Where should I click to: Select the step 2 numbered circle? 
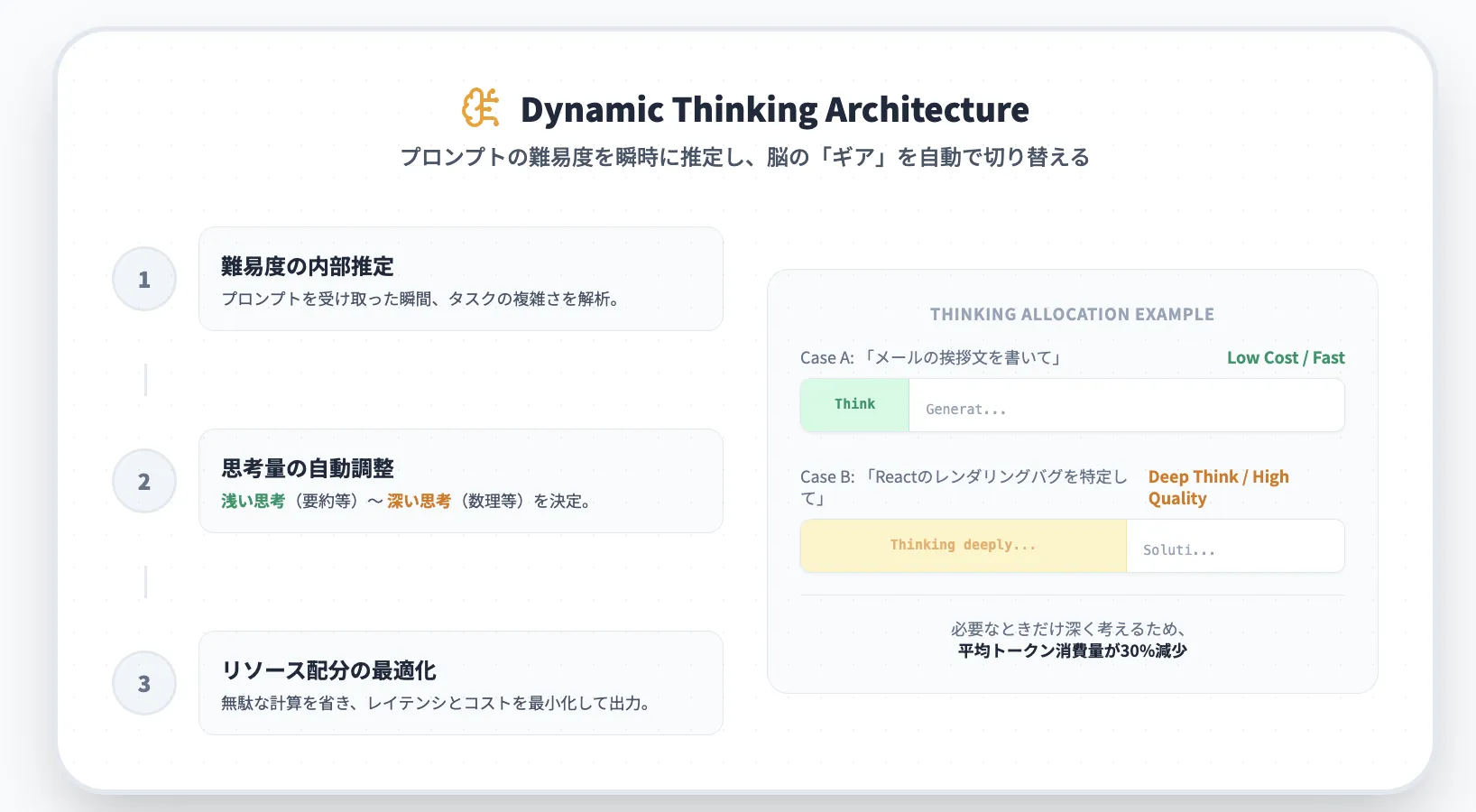tap(143, 482)
